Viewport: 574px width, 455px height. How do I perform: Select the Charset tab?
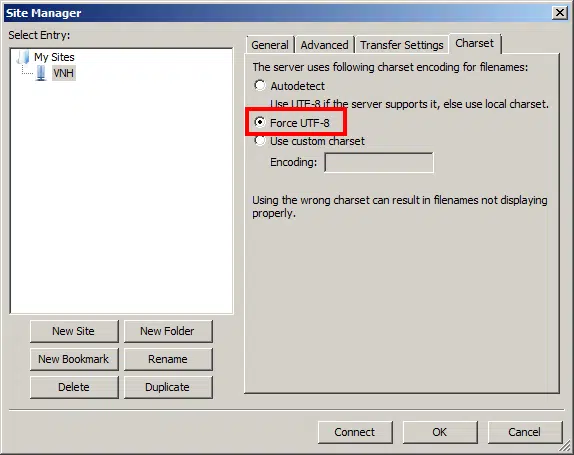point(474,43)
